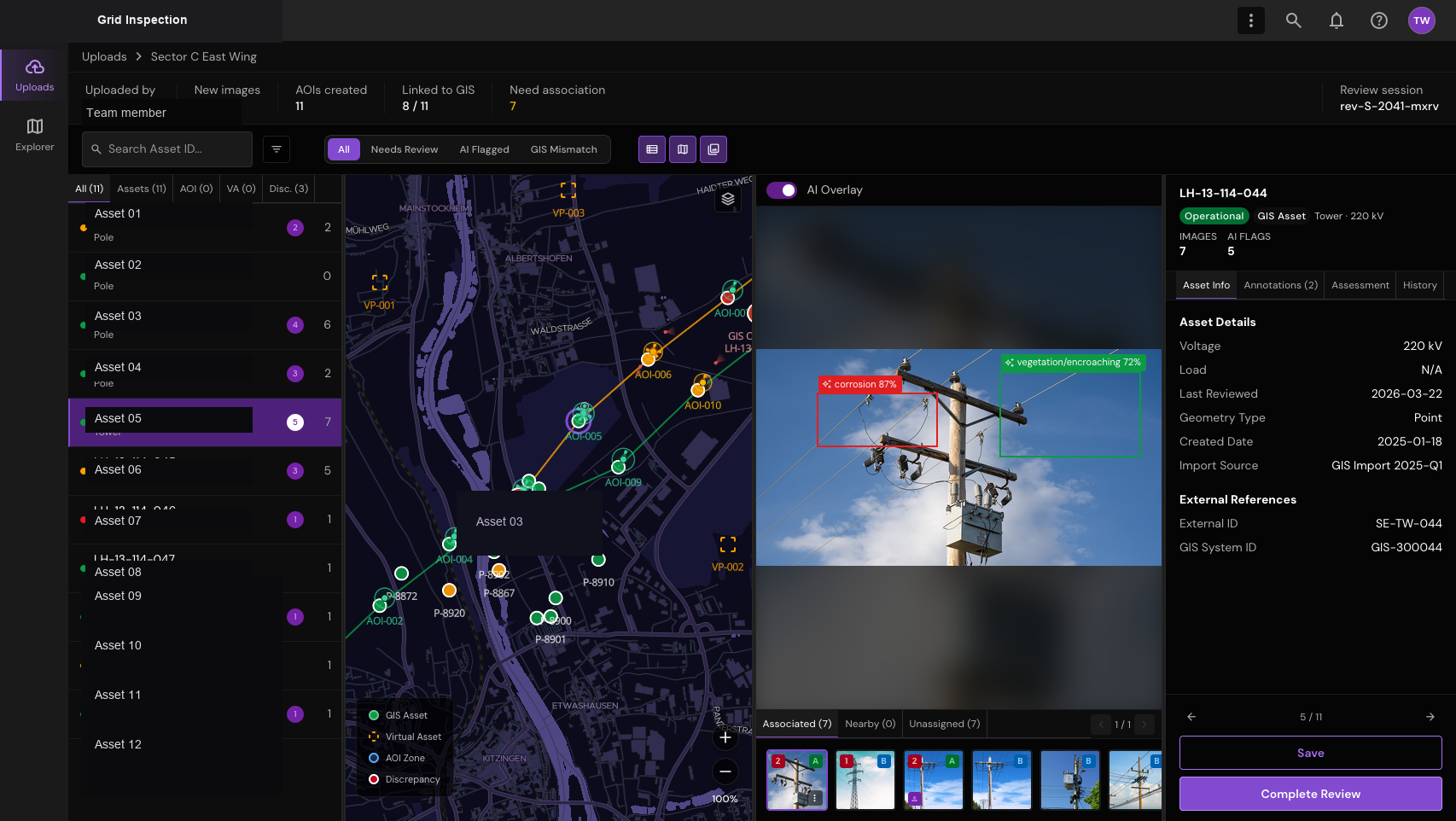Open the TW user avatar menu
The height and width of the screenshot is (821, 1456).
pyautogui.click(x=1422, y=20)
